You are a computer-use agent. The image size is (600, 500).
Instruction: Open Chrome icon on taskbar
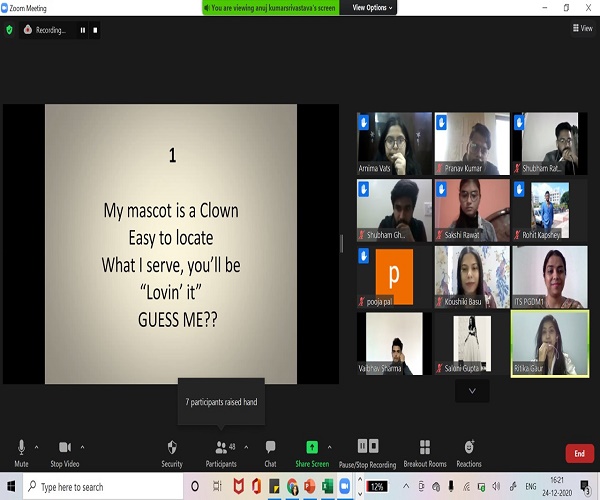(292, 487)
